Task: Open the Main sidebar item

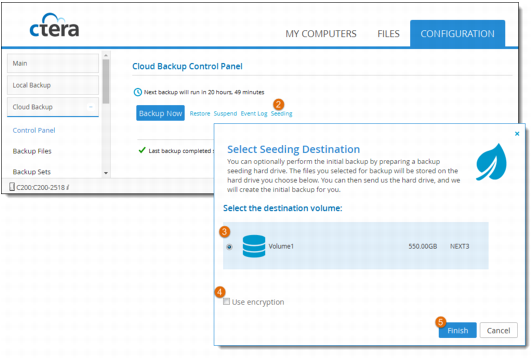Action: [x=53, y=63]
